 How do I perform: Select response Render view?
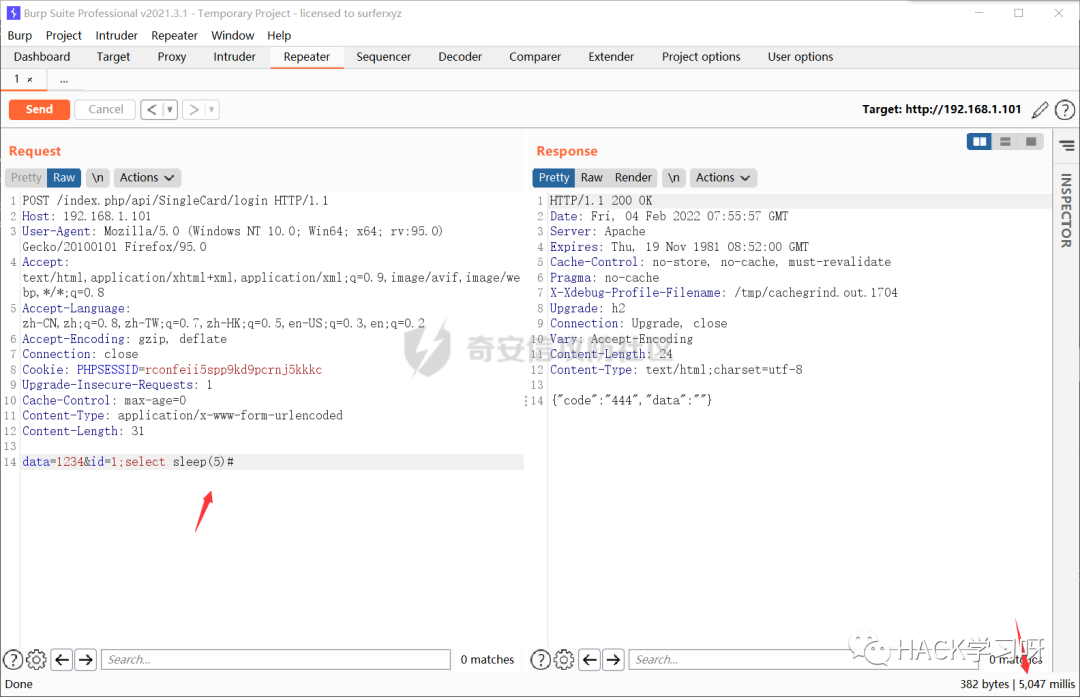633,178
